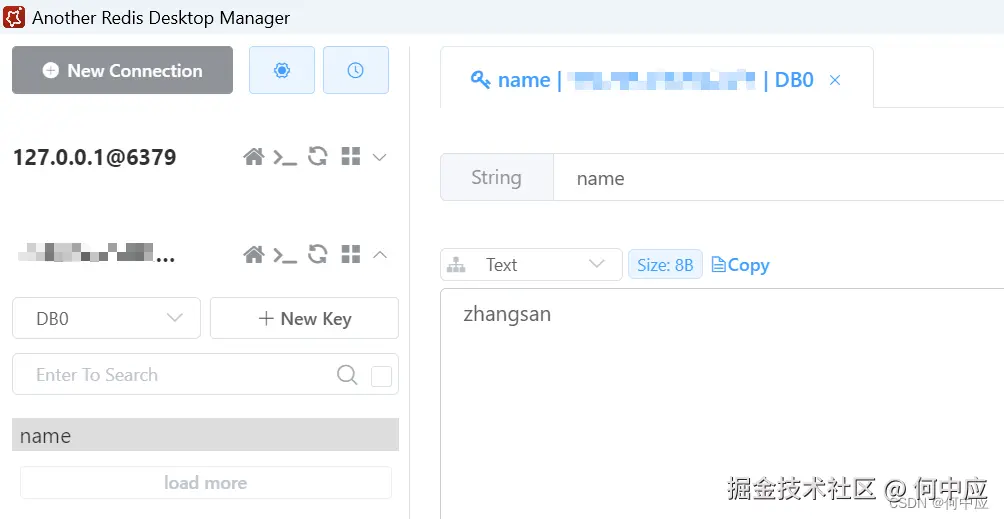This screenshot has height=519, width=1004.
Task: Select the name key in list
Action: click(205, 436)
